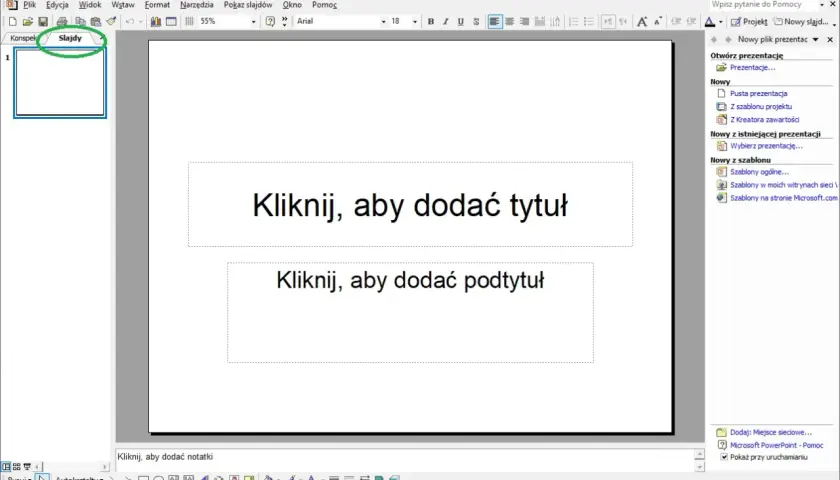This screenshot has width=840, height=480.
Task: Click the Print icon in toolbar
Action: pos(62,22)
